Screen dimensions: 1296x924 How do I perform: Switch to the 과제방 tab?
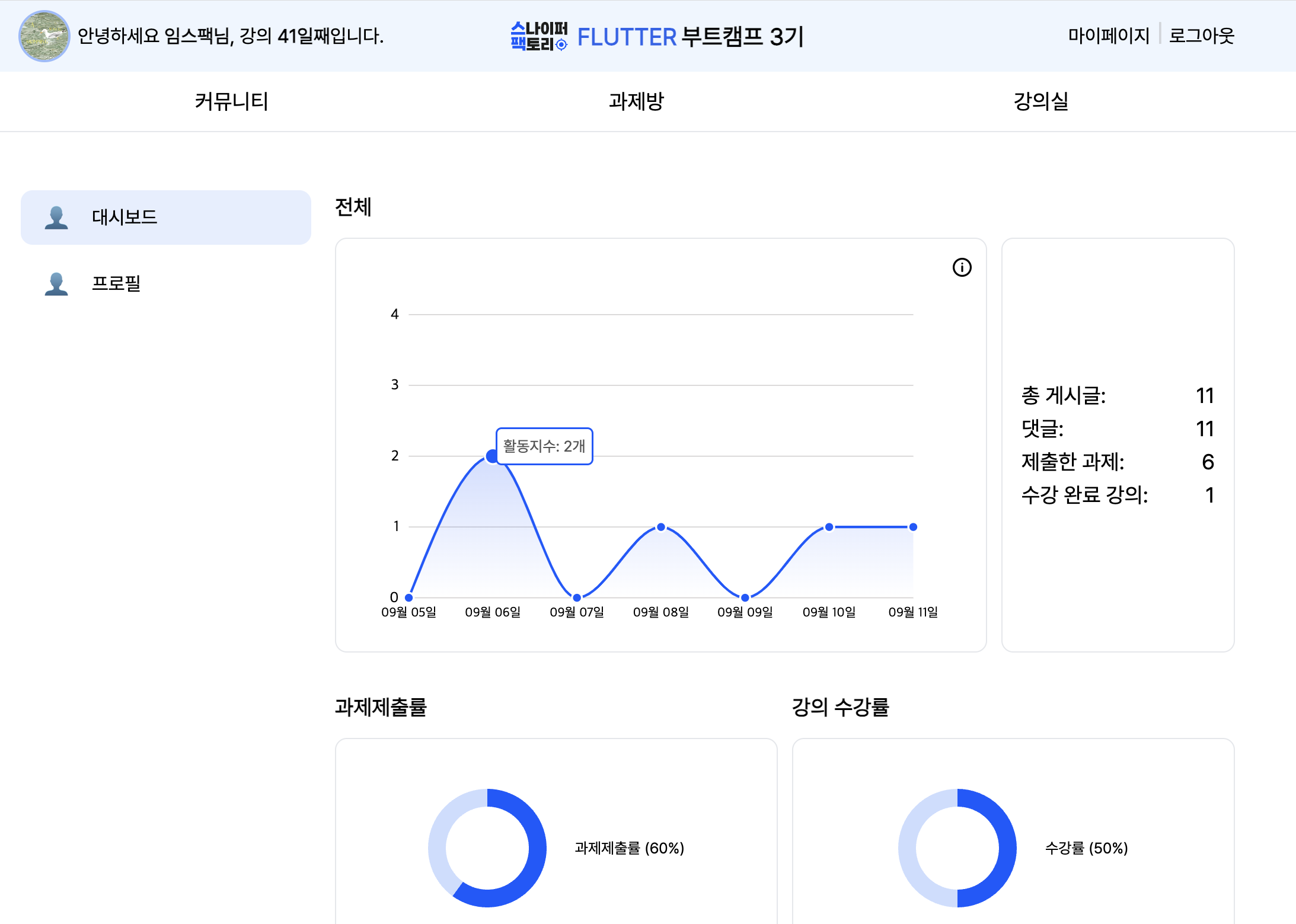635,101
